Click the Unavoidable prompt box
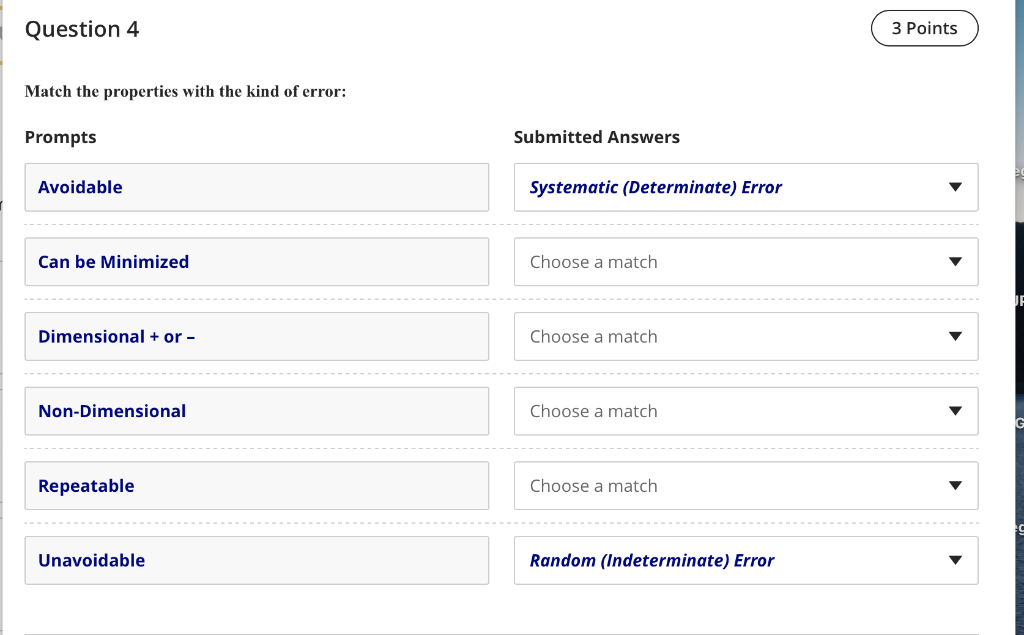Screen dimensions: 1024x635 click(256, 560)
